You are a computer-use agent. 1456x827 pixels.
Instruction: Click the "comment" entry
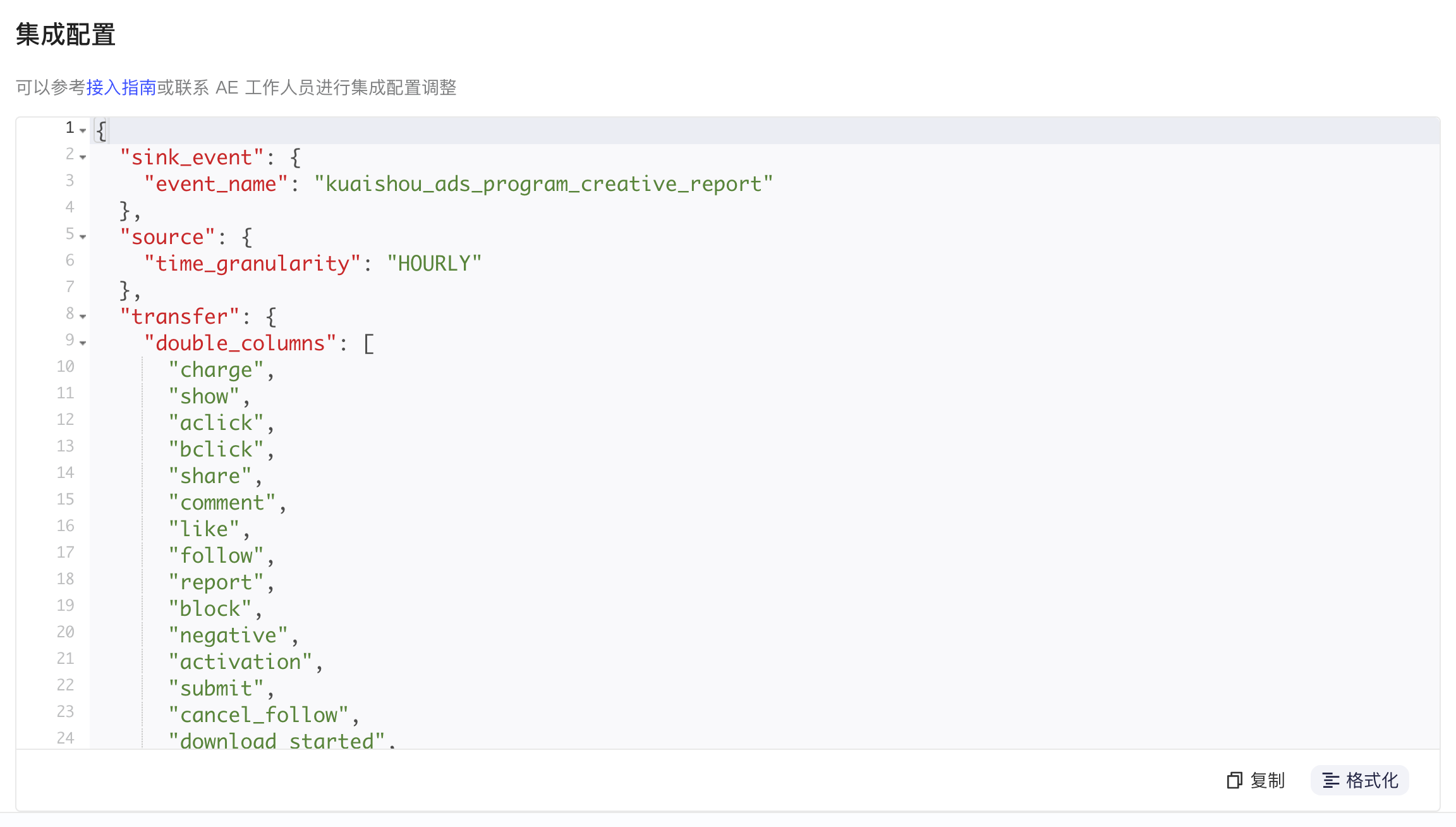click(222, 503)
